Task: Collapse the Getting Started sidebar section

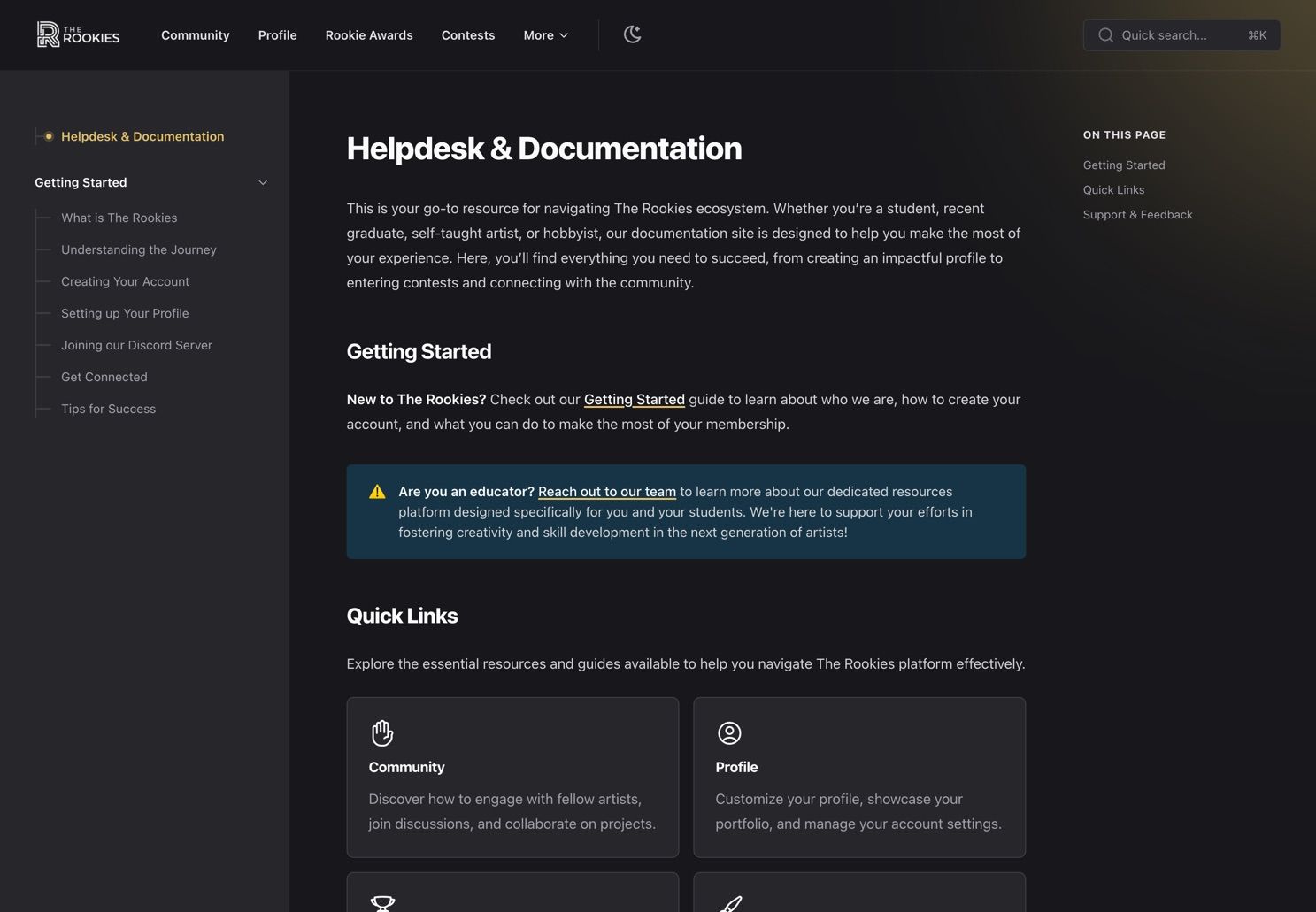Action: 263,182
